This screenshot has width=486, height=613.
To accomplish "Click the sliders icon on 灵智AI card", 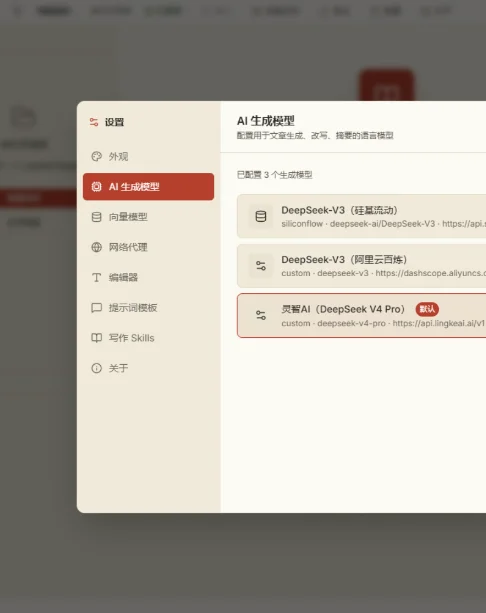I will point(261,315).
